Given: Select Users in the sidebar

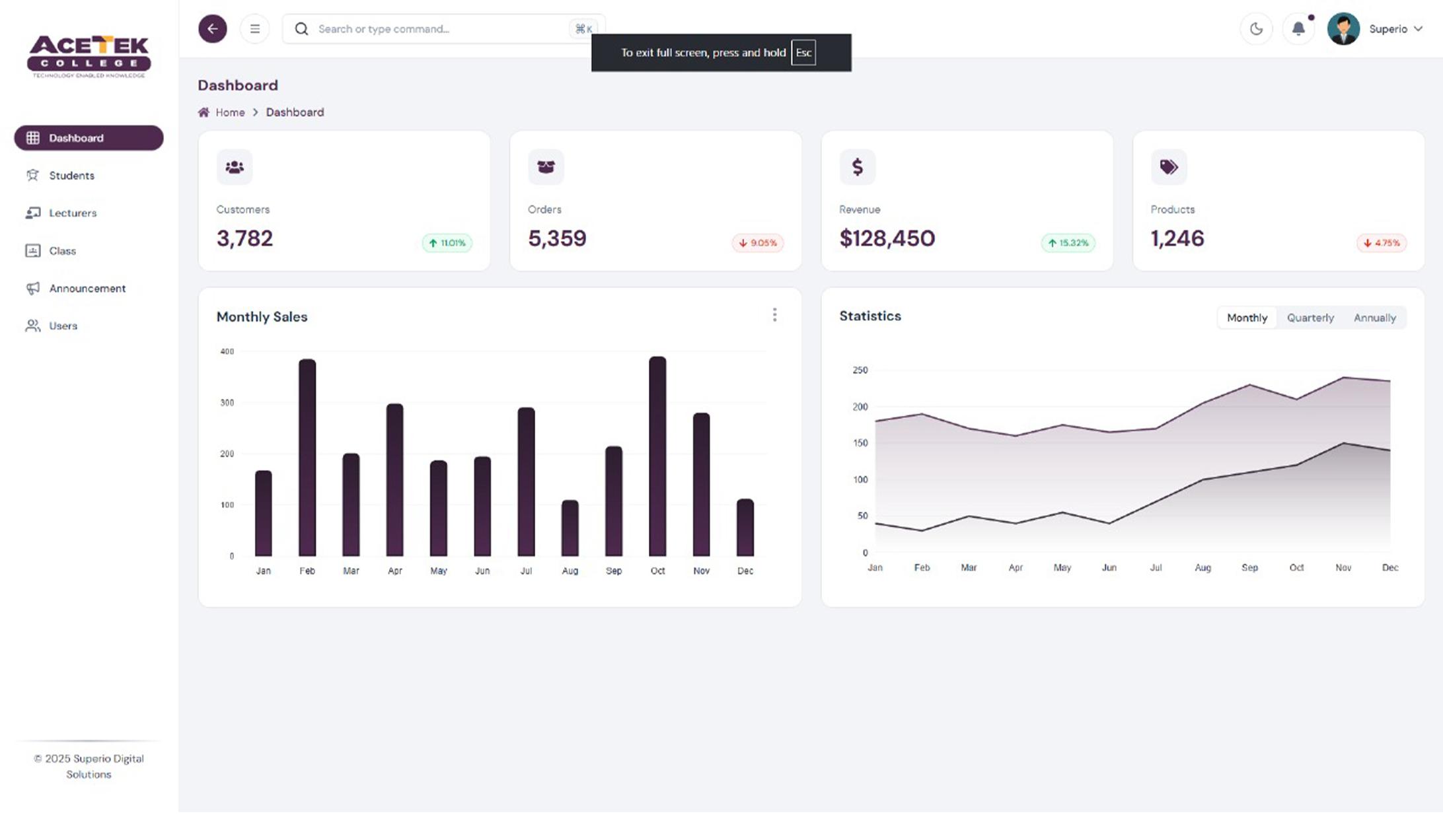Looking at the screenshot, I should (x=63, y=326).
